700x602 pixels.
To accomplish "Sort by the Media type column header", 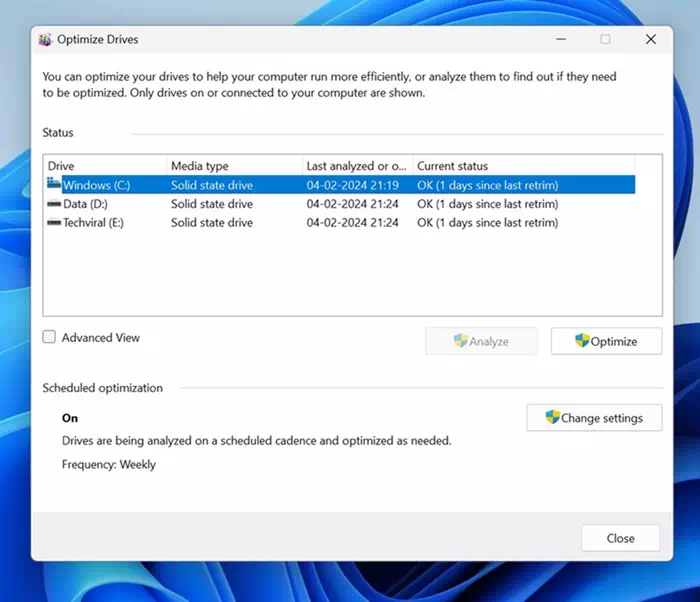I will tap(235, 166).
